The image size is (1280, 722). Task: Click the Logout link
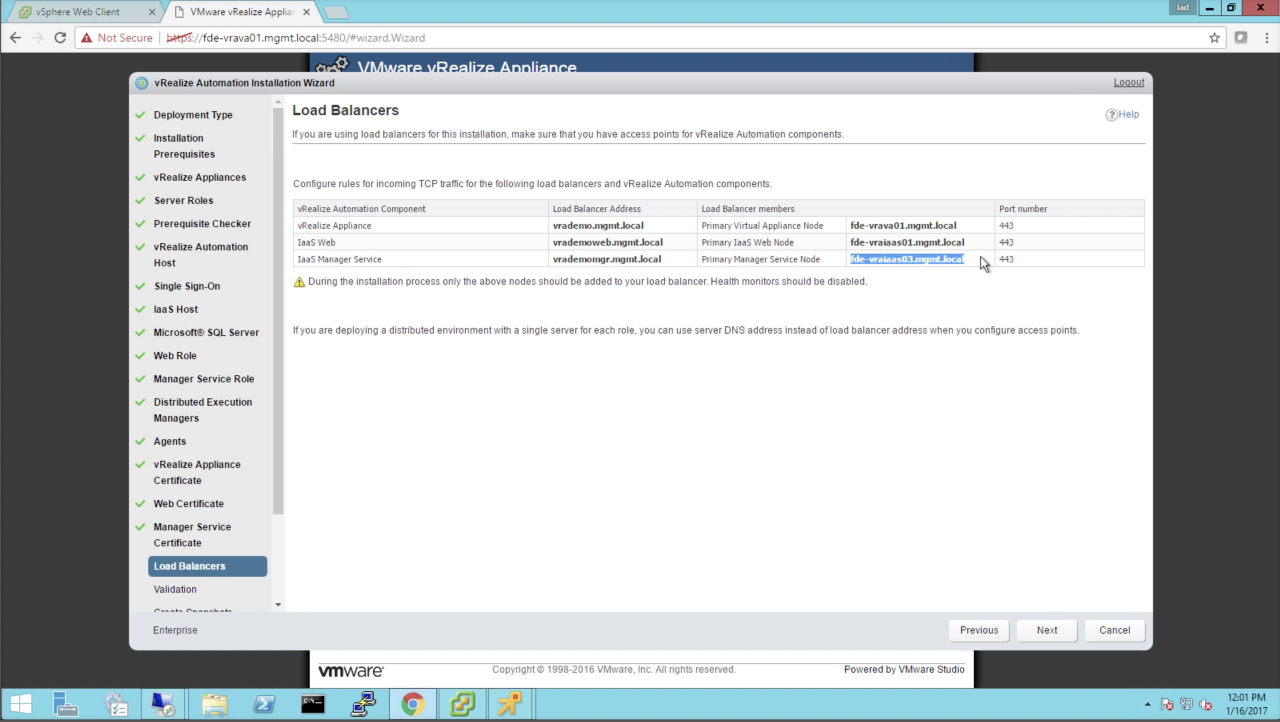(1129, 82)
